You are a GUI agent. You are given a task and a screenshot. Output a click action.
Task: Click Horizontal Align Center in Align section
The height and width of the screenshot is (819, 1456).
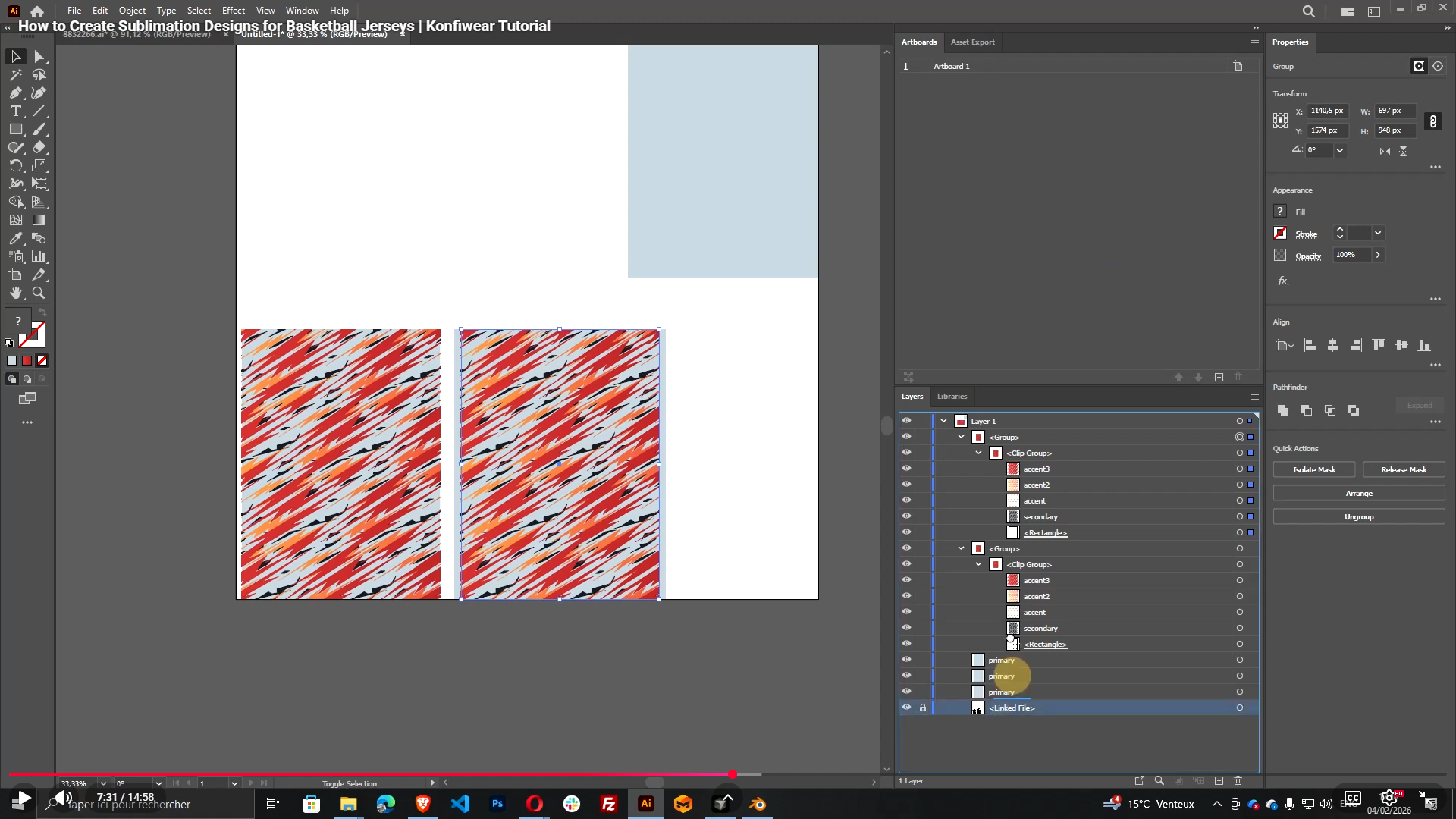point(1332,345)
